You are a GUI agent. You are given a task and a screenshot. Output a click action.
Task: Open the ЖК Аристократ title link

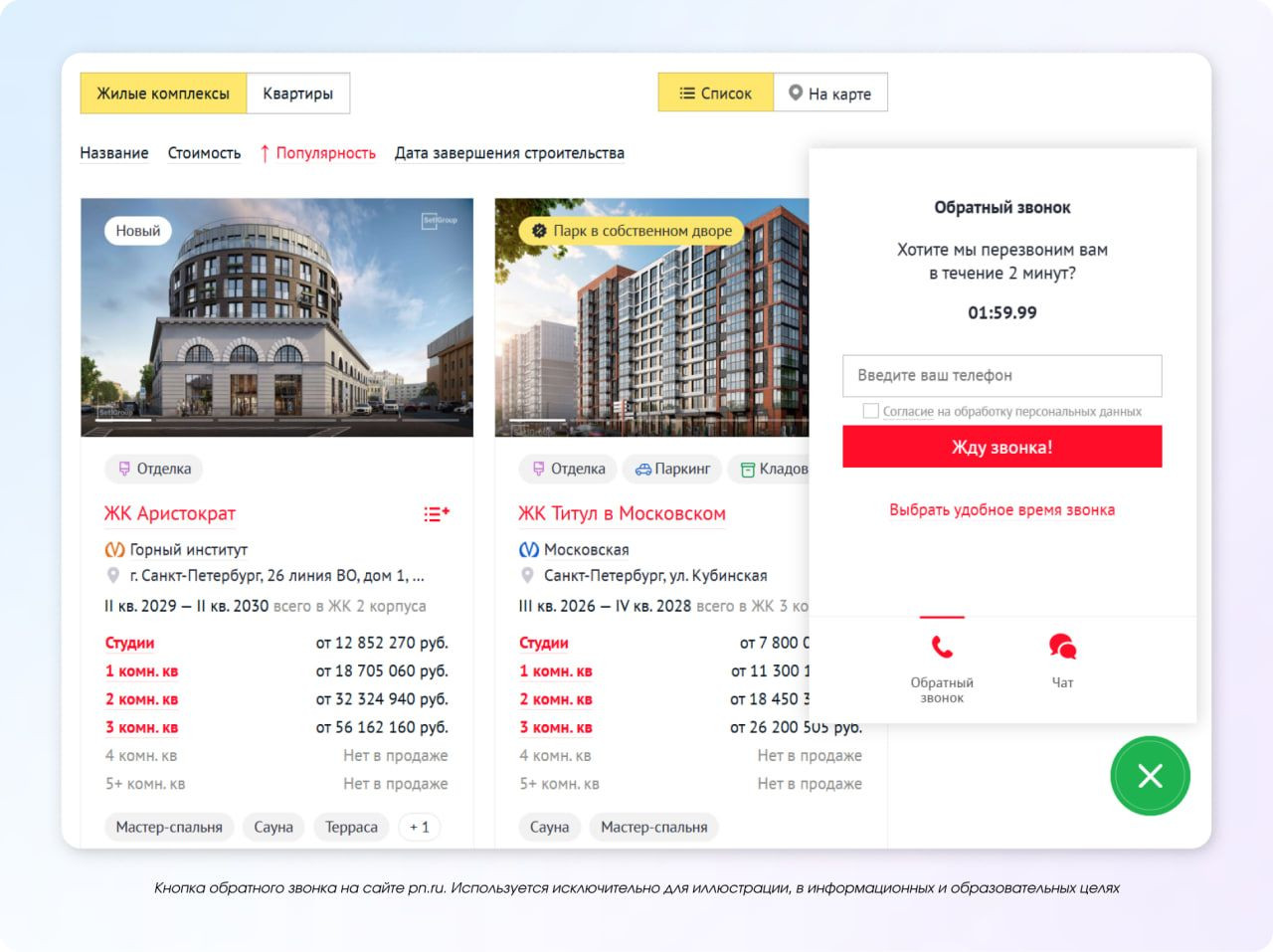click(170, 513)
